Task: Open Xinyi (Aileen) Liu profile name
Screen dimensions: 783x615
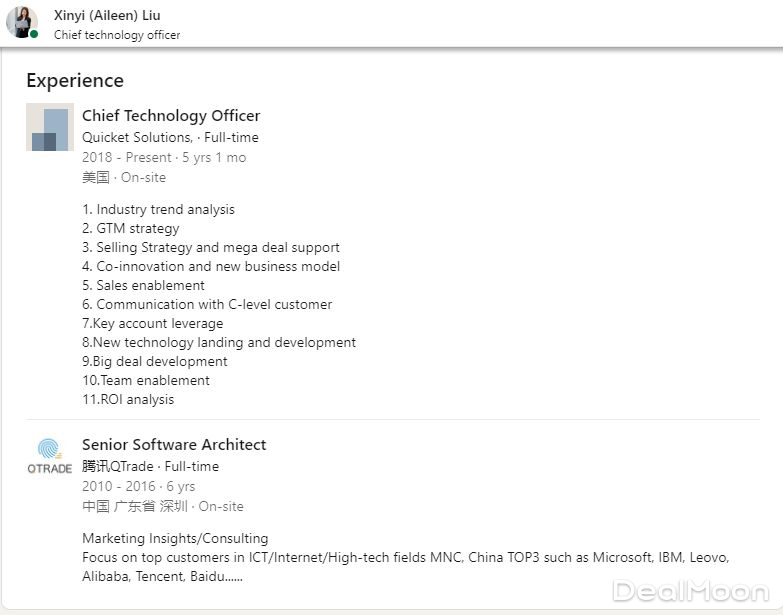Action: pyautogui.click(x=107, y=15)
